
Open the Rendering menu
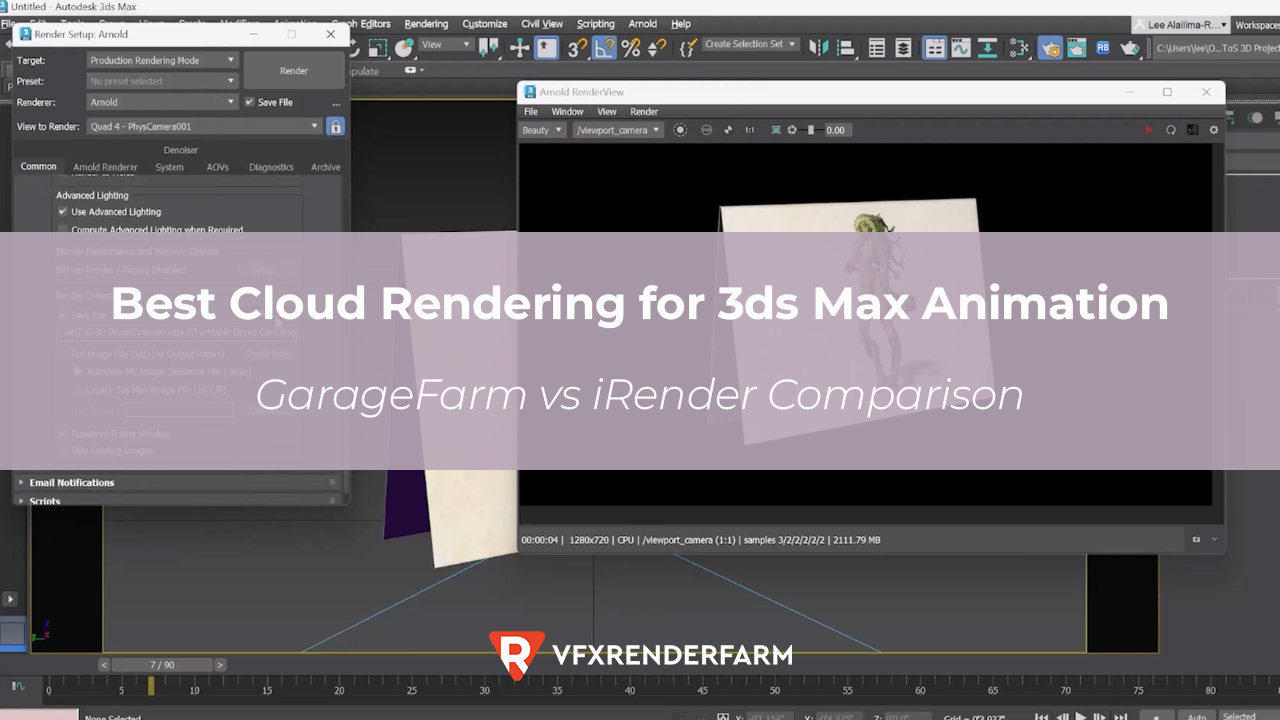tap(426, 24)
